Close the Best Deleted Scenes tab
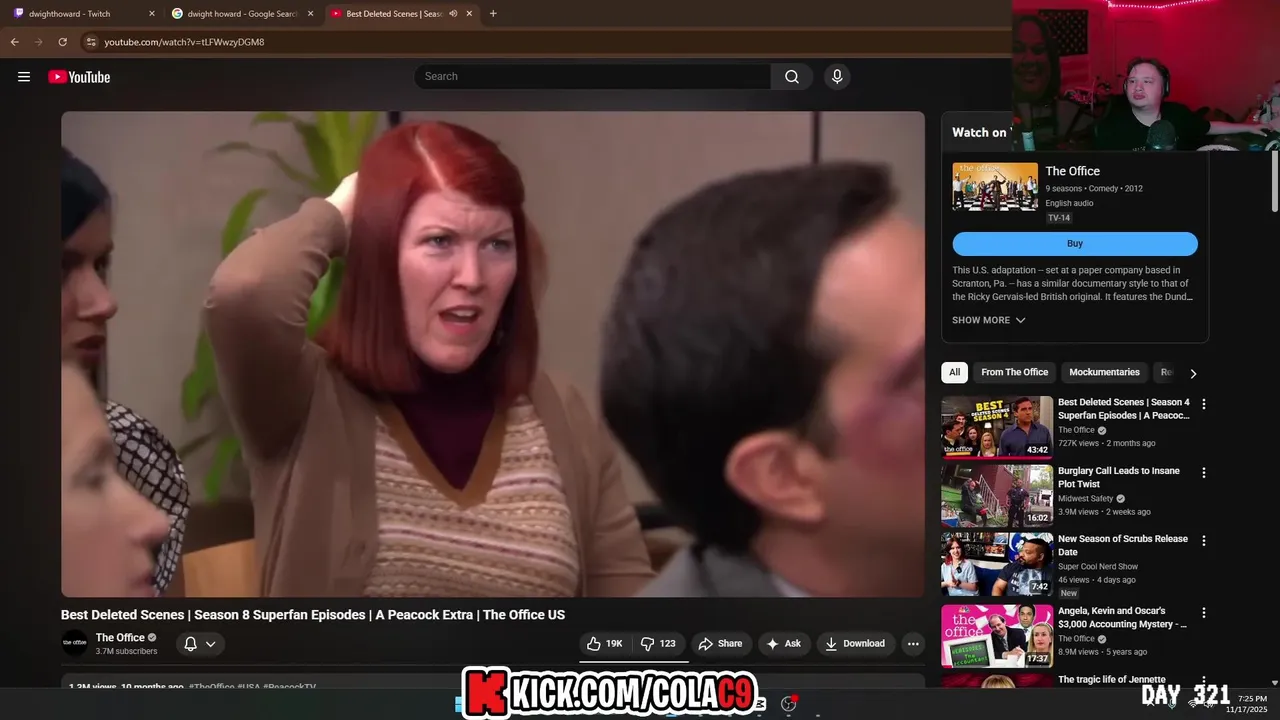 pyautogui.click(x=468, y=14)
